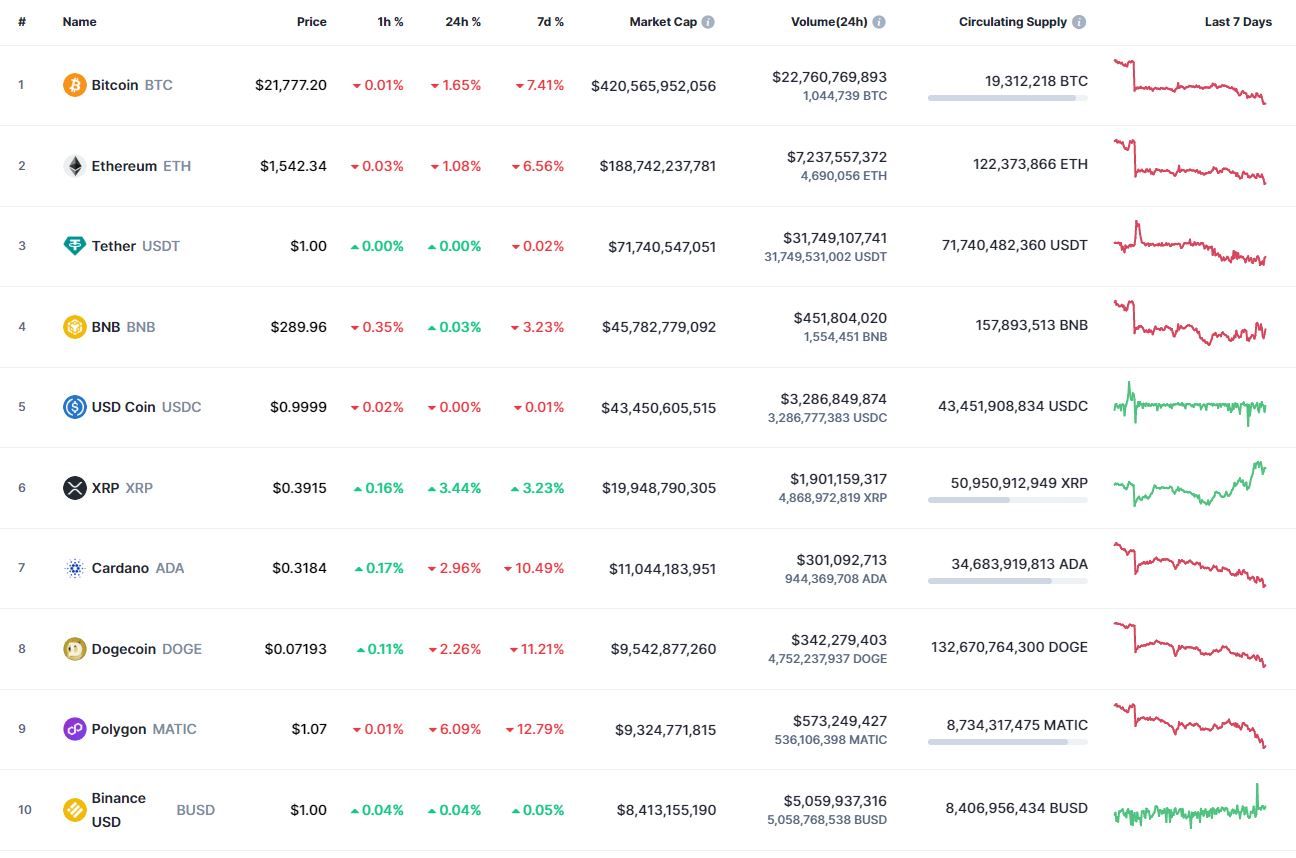Viewport: 1296px width, 858px height.
Task: Click Bitcoin's $22,760,769,893 volume link
Action: [829, 77]
